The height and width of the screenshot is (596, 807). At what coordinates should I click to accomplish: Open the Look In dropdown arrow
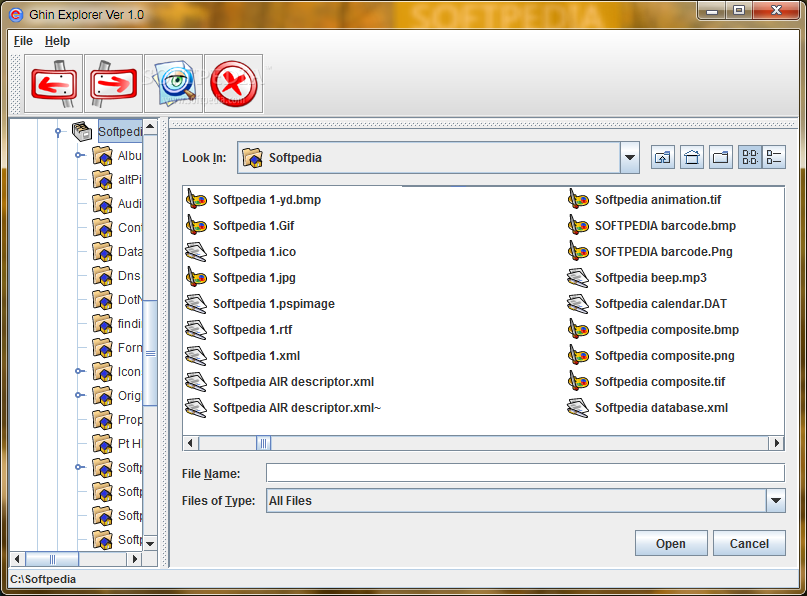629,157
